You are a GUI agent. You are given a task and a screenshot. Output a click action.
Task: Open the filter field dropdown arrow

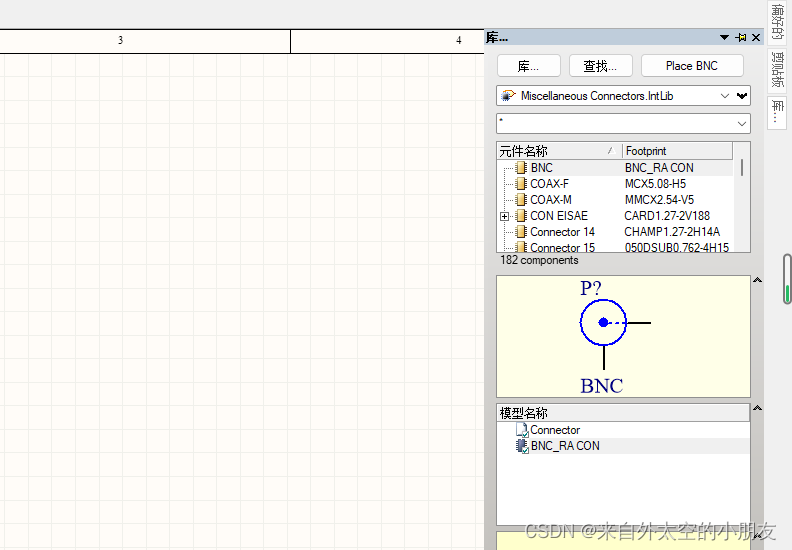point(741,123)
